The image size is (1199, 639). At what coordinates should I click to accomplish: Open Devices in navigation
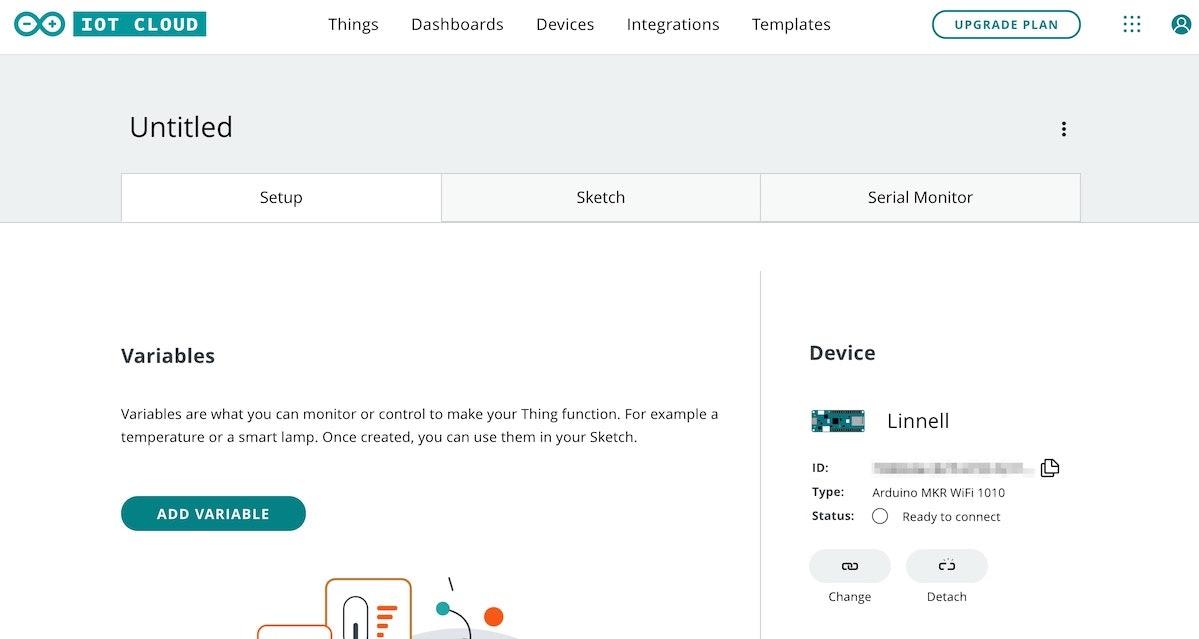click(565, 24)
